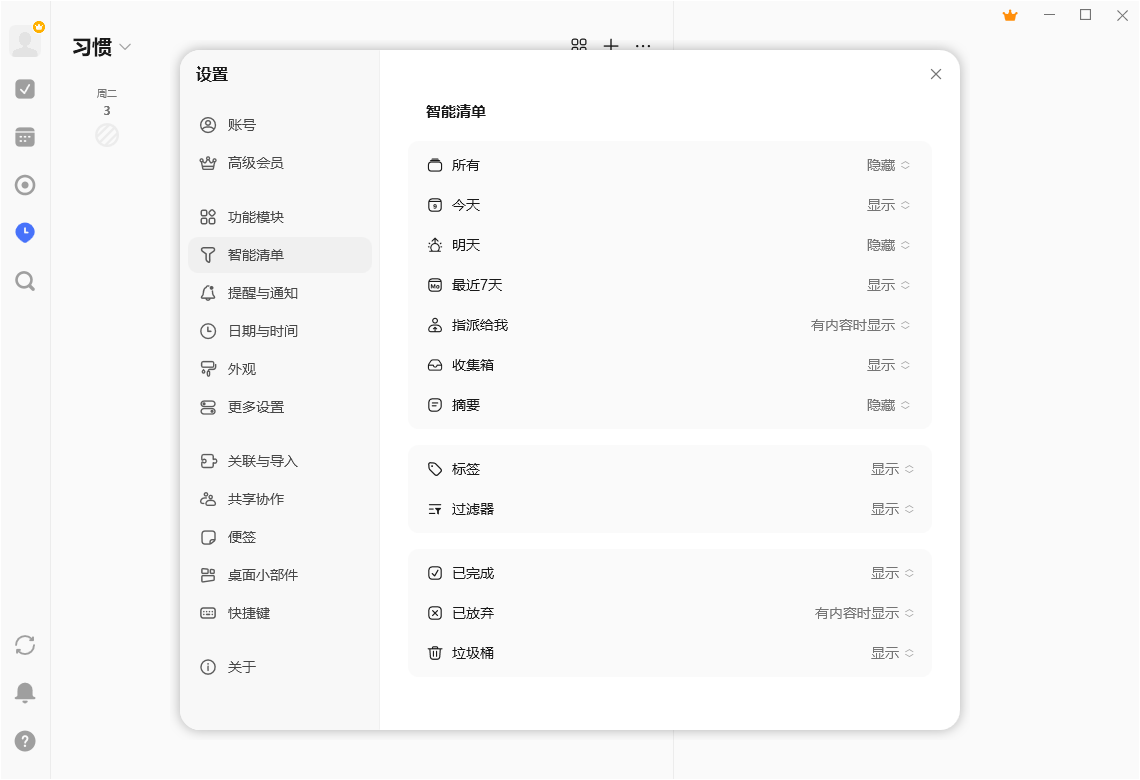Open the help question mark icon

point(24,741)
